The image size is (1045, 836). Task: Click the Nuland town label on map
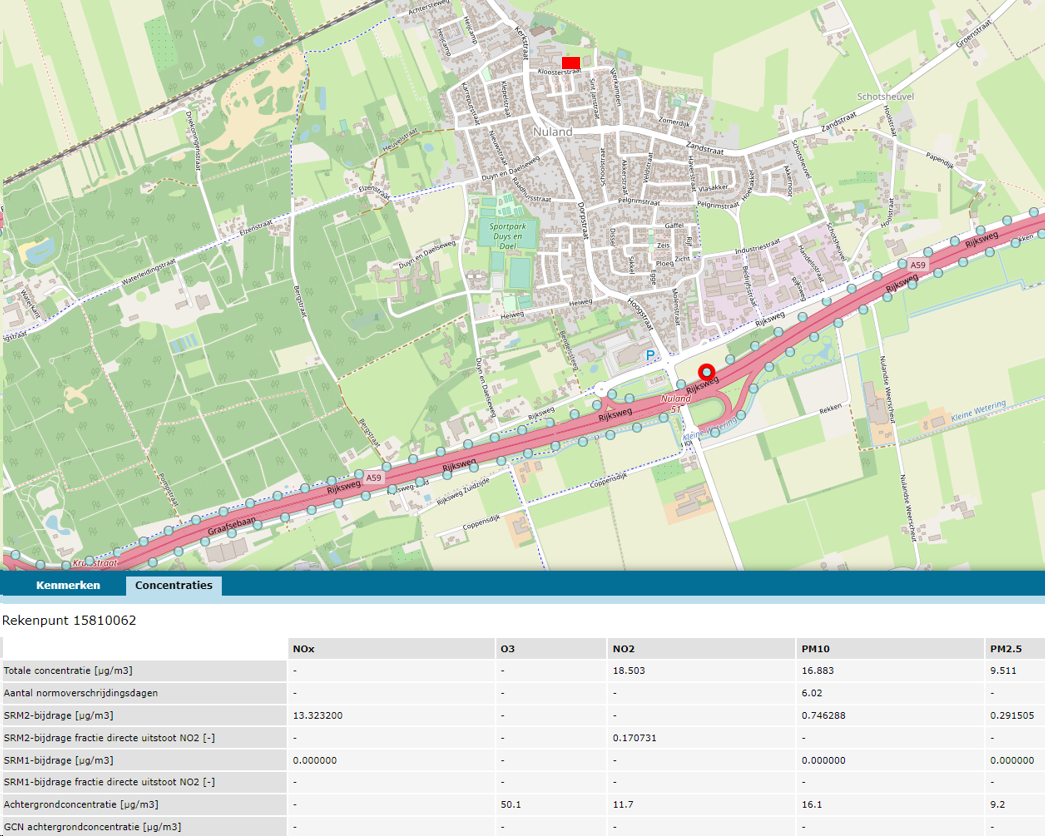[552, 132]
